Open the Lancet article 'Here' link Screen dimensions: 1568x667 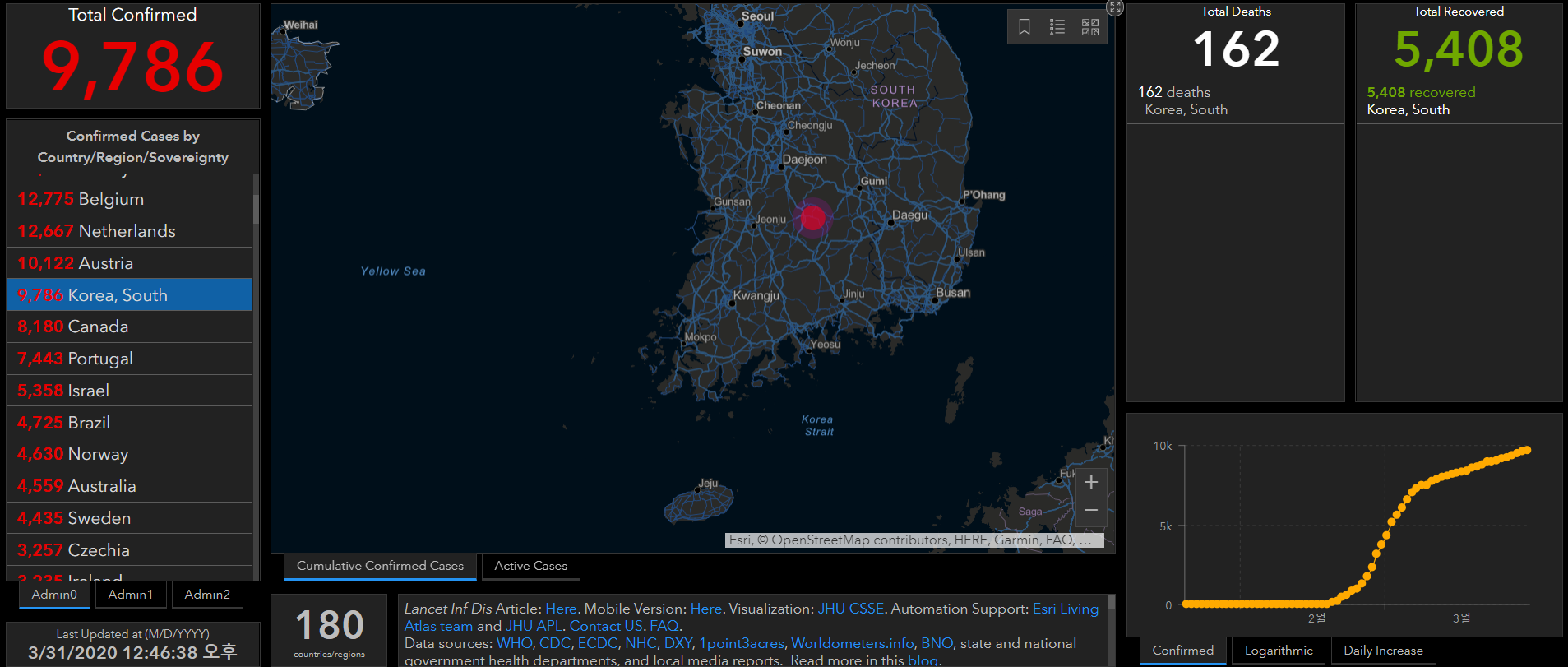tap(561, 609)
